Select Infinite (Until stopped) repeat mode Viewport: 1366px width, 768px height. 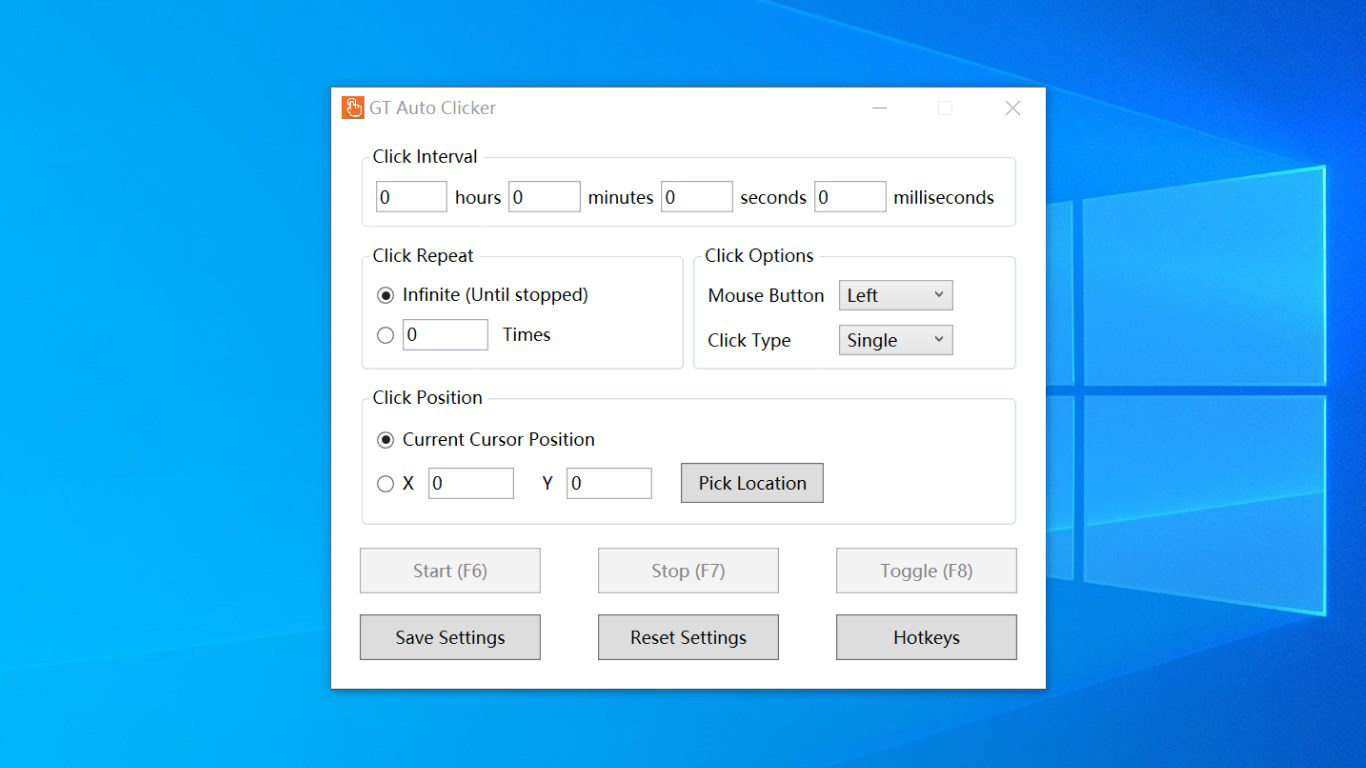(385, 294)
